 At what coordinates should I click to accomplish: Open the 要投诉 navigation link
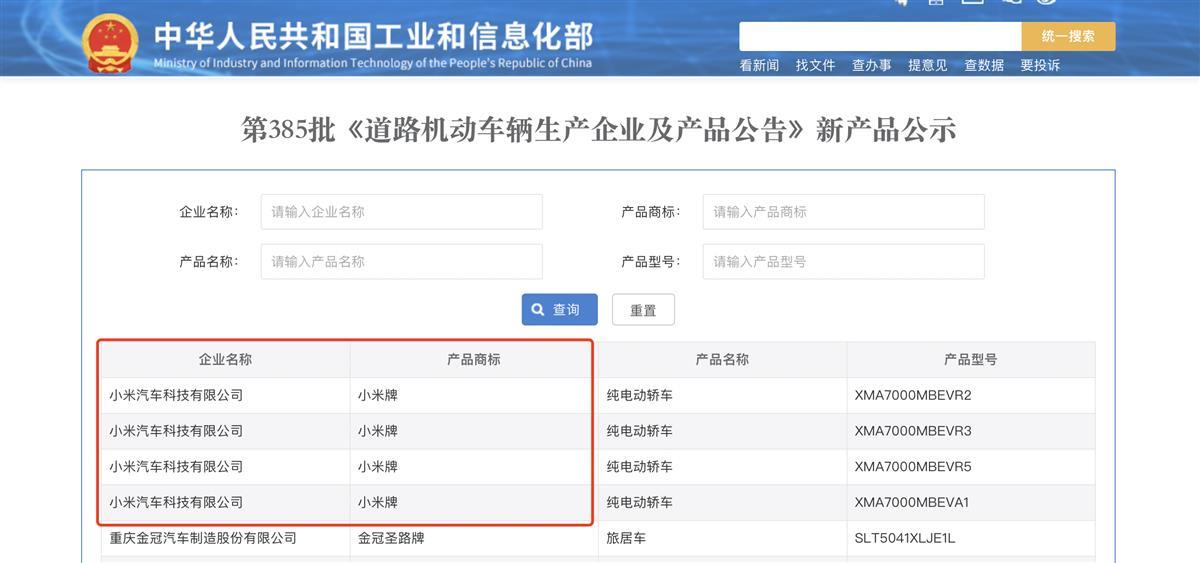pyautogui.click(x=1040, y=66)
